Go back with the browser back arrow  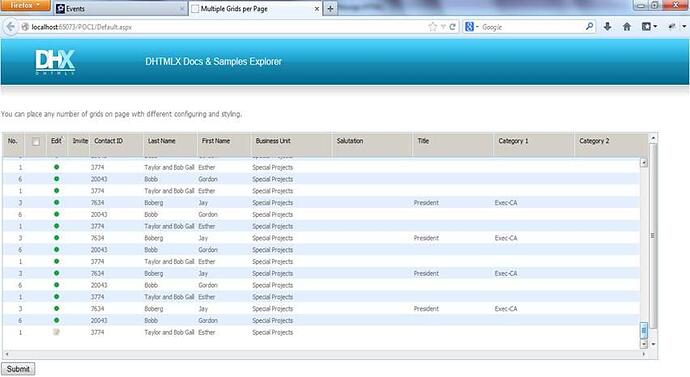(x=10, y=27)
